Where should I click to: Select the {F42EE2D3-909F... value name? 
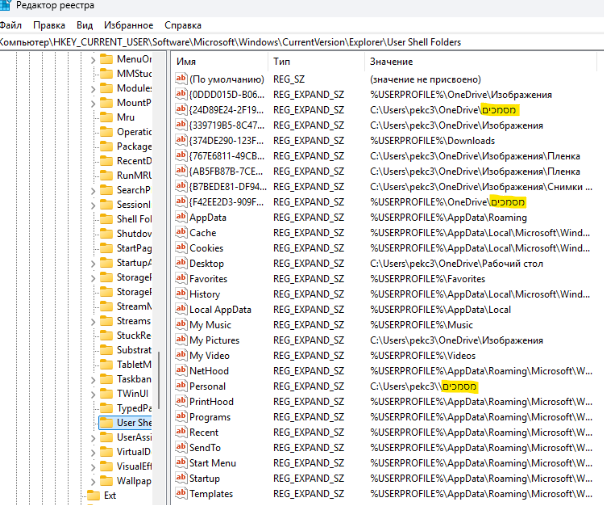pyautogui.click(x=226, y=202)
